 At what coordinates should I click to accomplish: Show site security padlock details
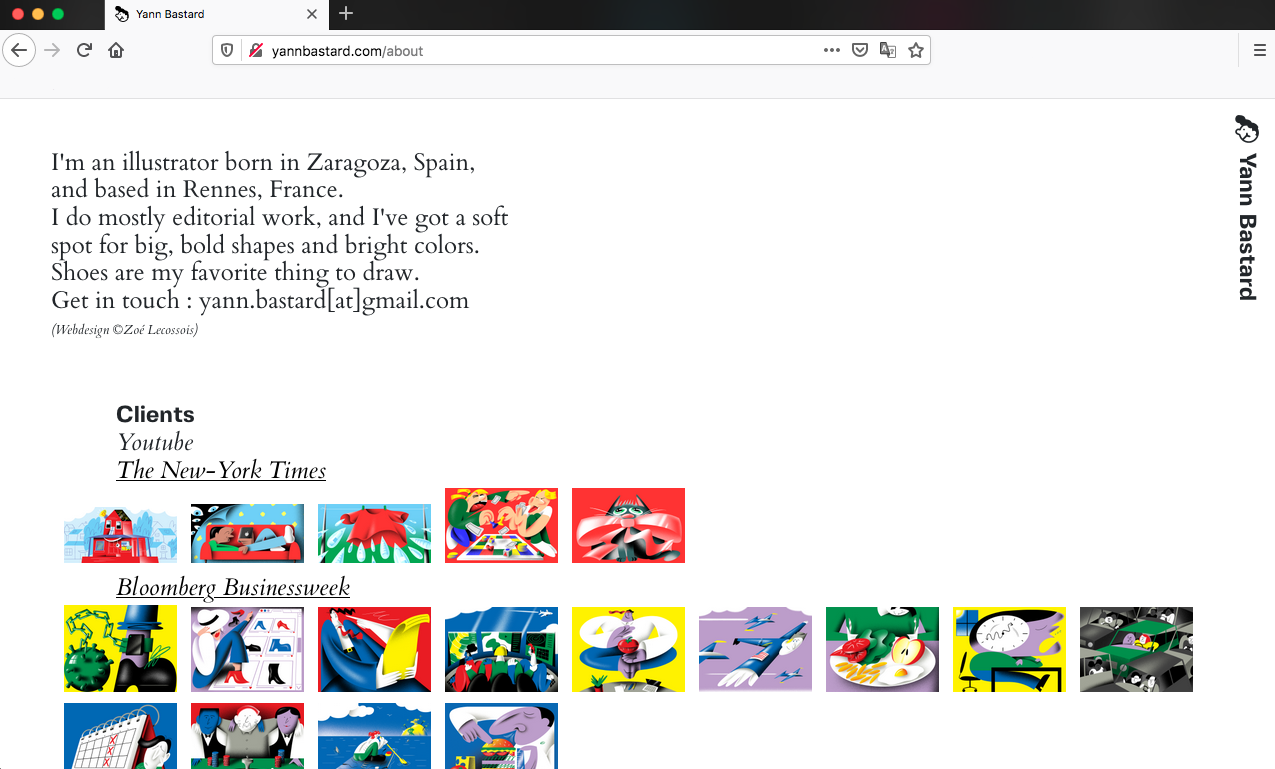(x=255, y=50)
